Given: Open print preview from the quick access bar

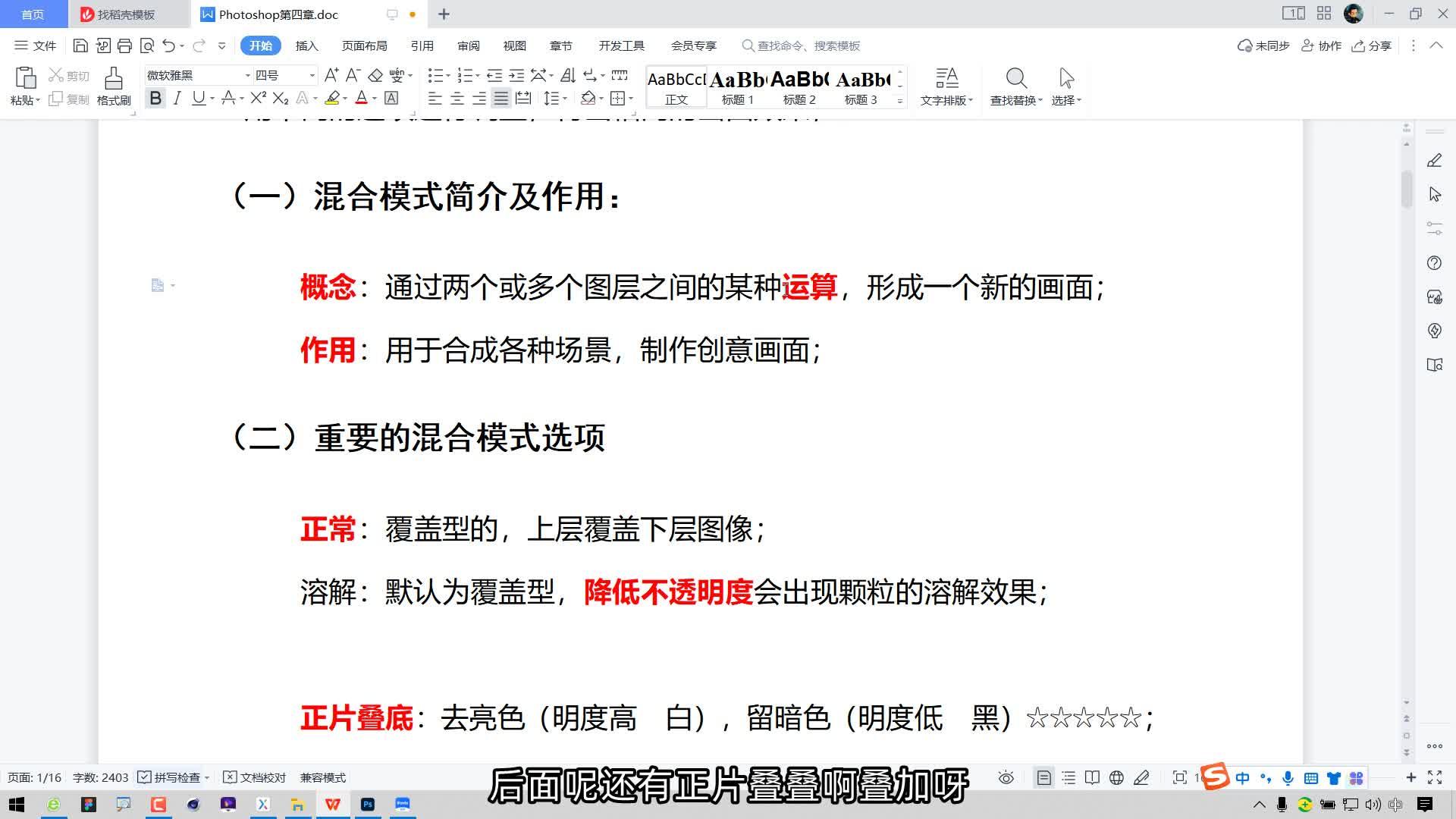Looking at the screenshot, I should (x=147, y=45).
